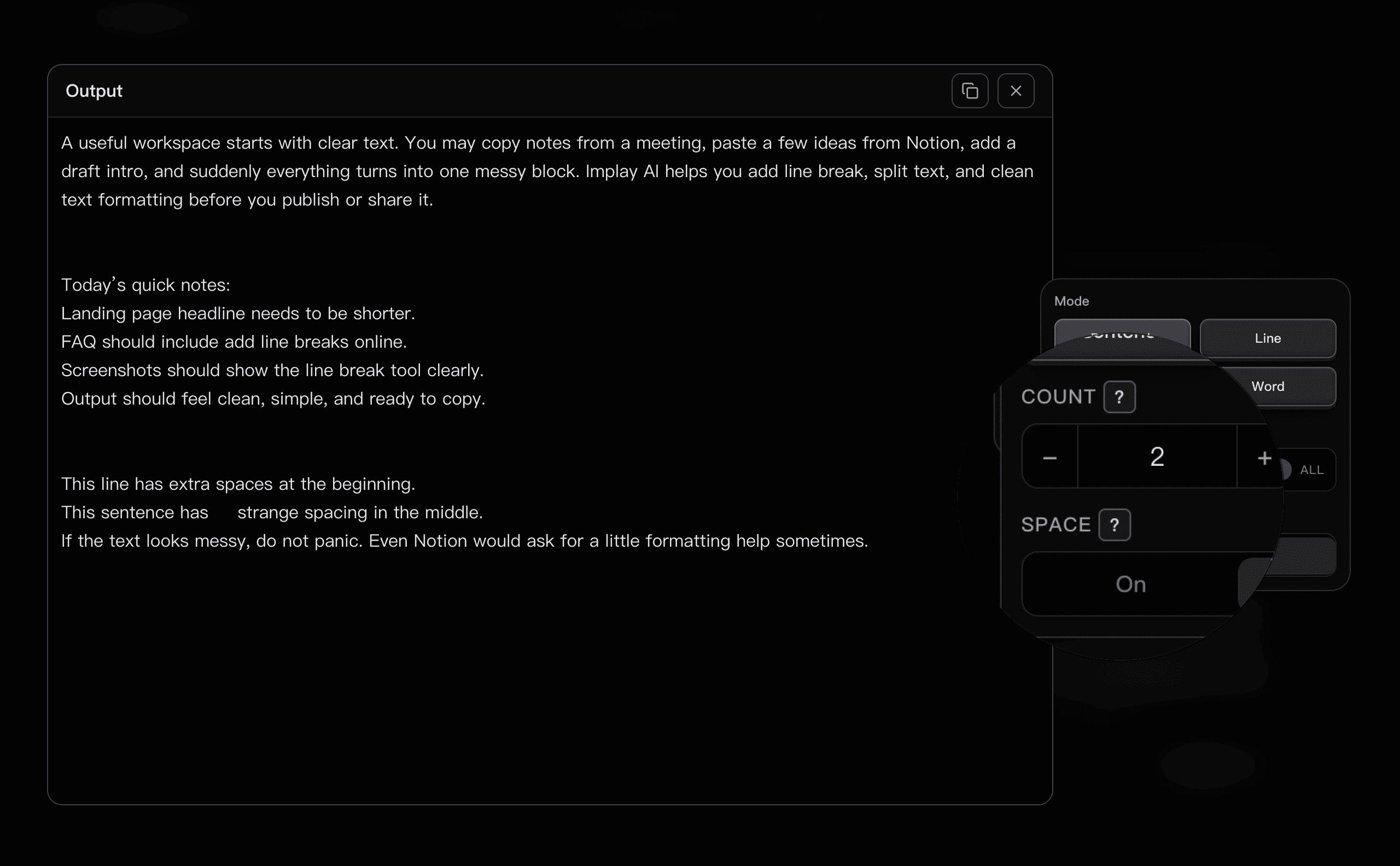Select the Line mode button
The height and width of the screenshot is (866, 1400).
(x=1268, y=338)
